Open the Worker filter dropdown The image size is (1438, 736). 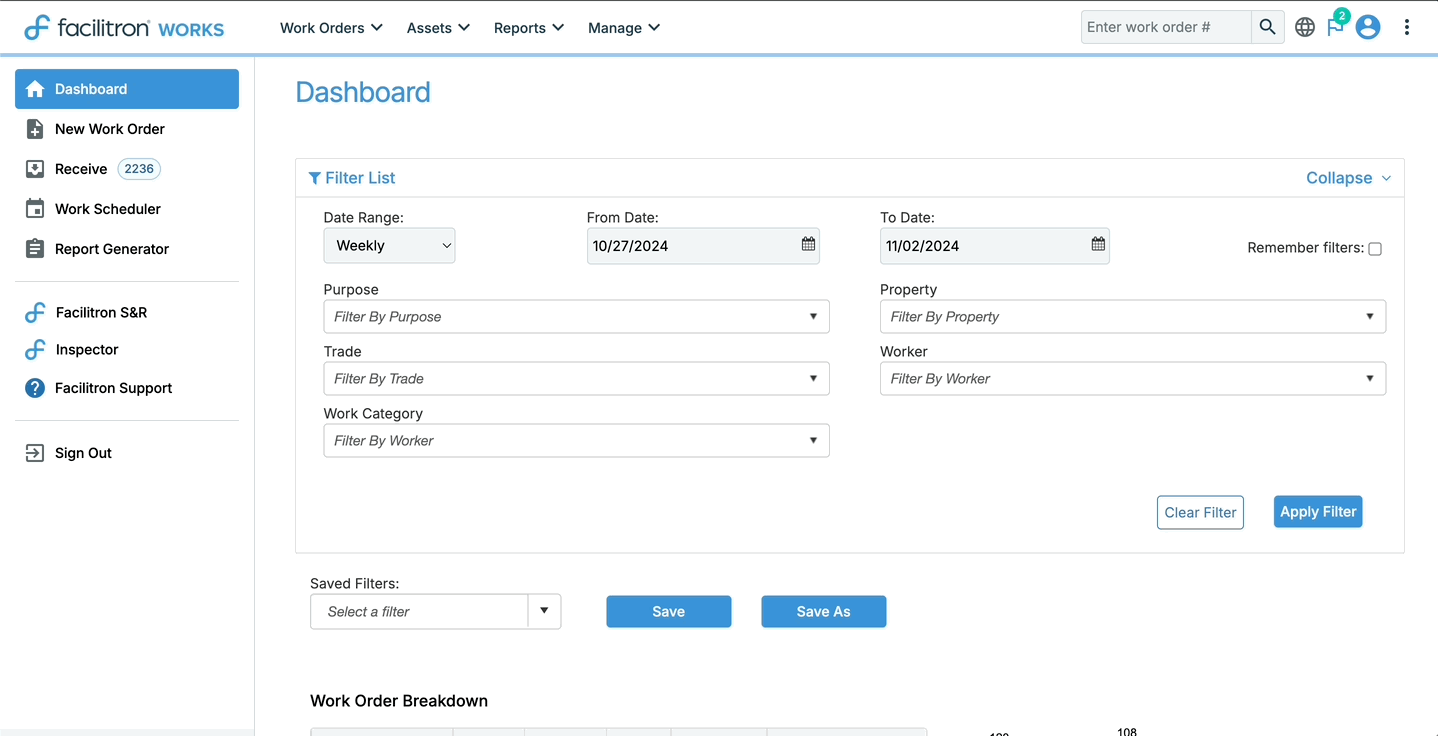pos(1133,379)
